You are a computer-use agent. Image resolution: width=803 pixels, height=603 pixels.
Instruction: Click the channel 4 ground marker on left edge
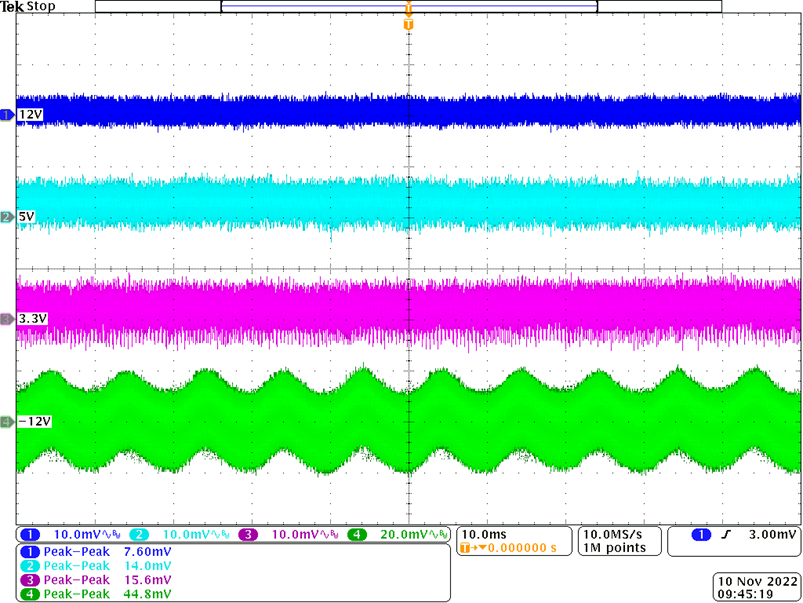pos(7,422)
